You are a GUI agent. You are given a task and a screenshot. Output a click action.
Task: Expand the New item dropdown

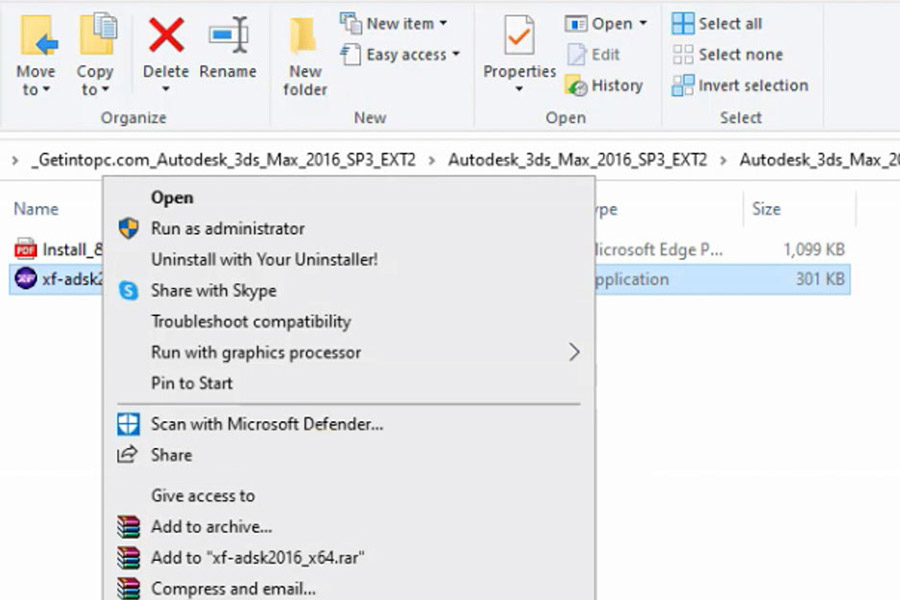[x=394, y=24]
